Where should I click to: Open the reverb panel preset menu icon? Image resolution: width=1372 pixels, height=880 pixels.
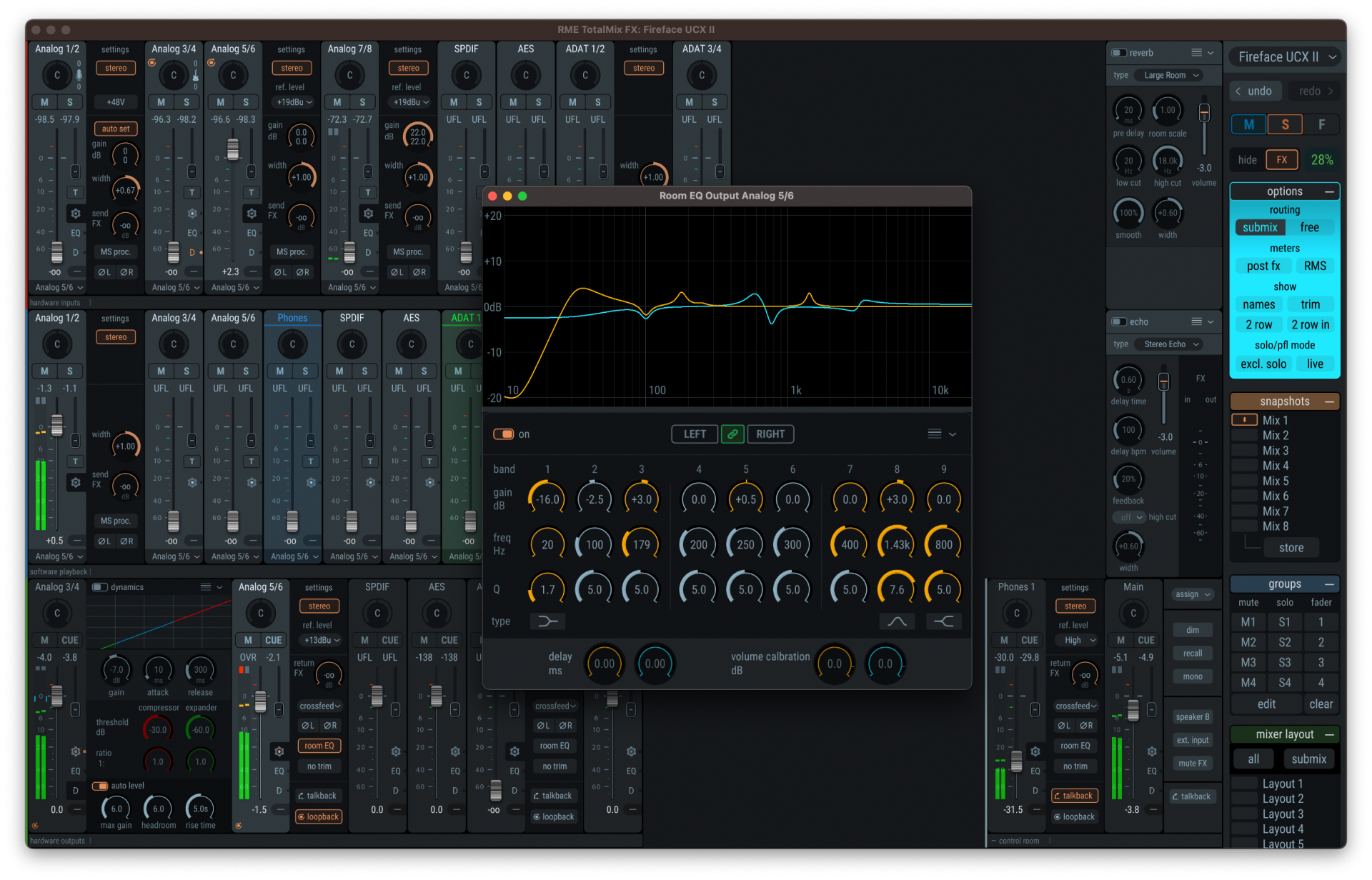1202,52
